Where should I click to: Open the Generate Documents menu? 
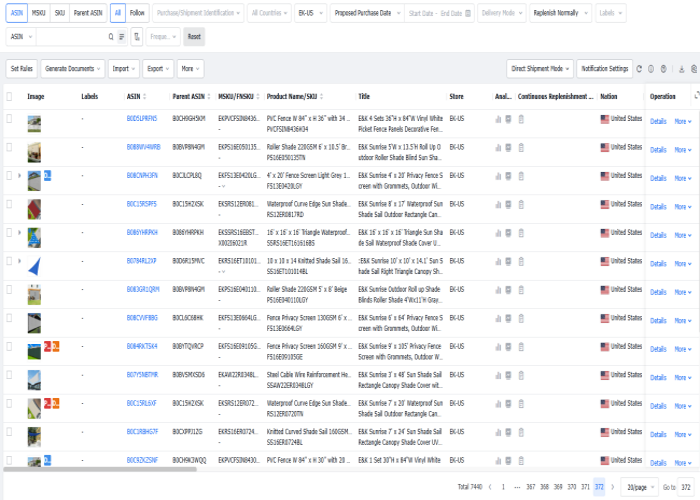tap(73, 69)
